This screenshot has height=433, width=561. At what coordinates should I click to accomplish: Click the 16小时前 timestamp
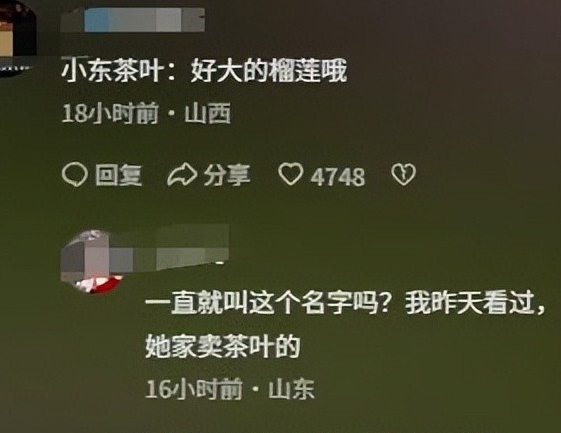[x=194, y=389]
